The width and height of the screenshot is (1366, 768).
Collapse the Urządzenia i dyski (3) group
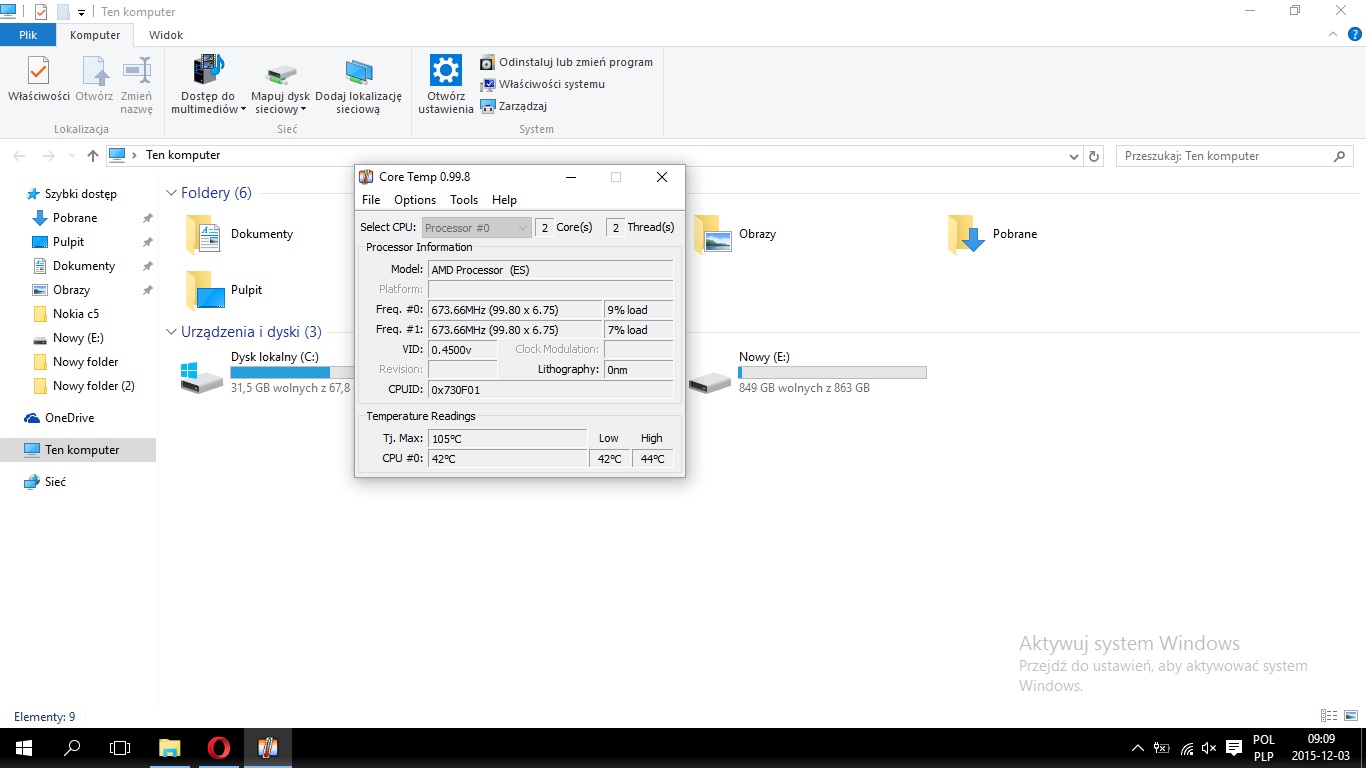point(172,332)
